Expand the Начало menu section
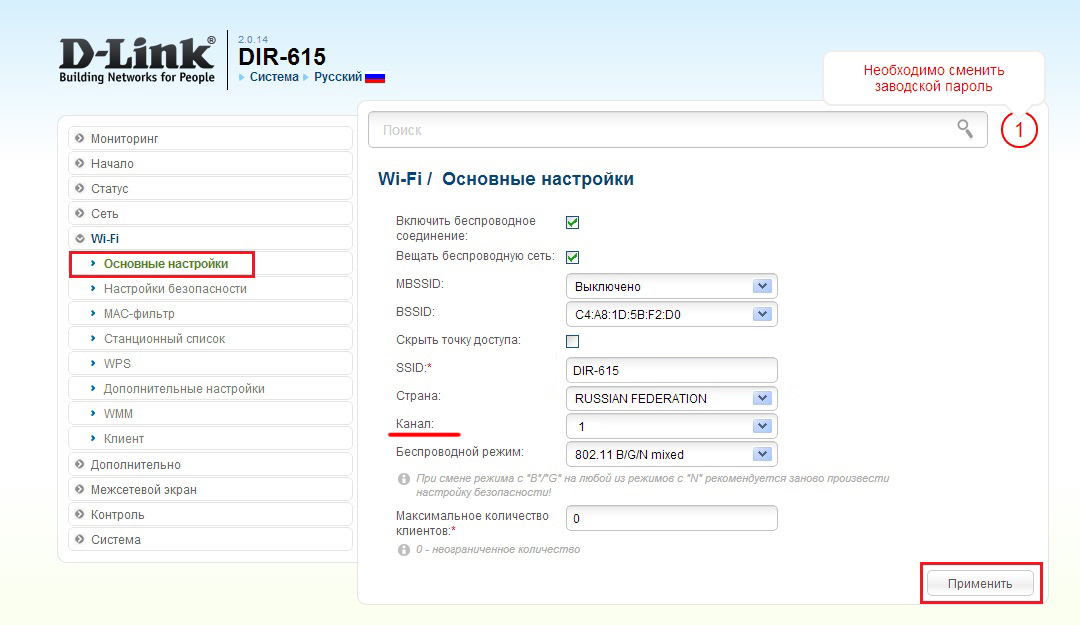1080x625 pixels. tap(210, 163)
